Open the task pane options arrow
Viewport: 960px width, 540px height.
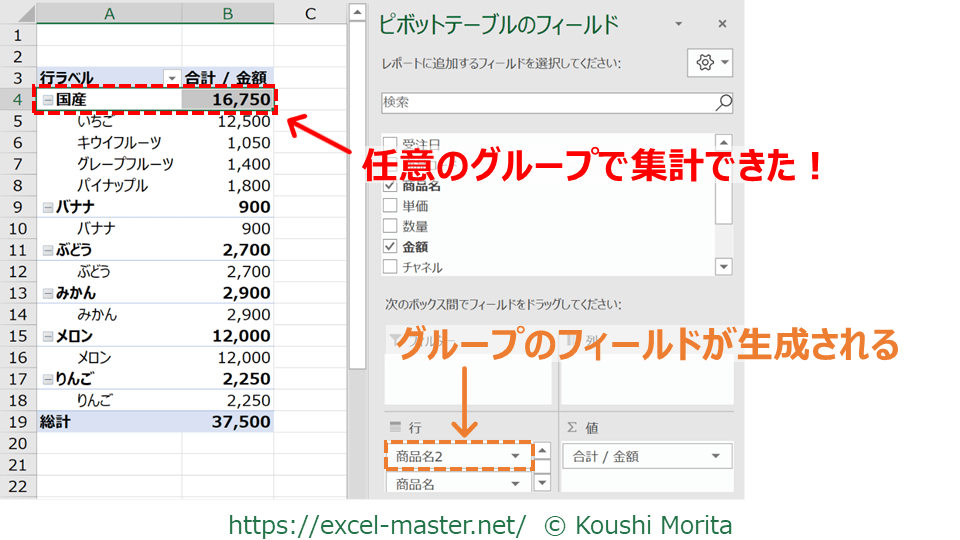(679, 24)
